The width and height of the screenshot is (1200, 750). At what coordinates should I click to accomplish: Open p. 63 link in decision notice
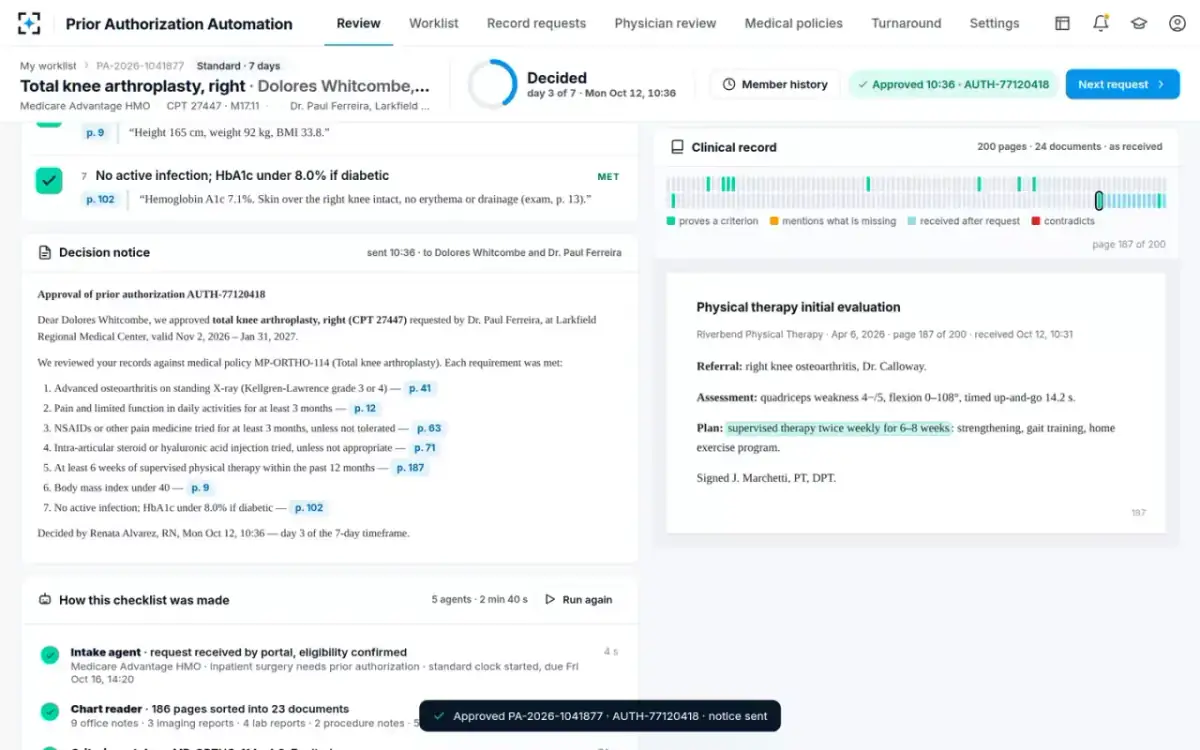(429, 428)
